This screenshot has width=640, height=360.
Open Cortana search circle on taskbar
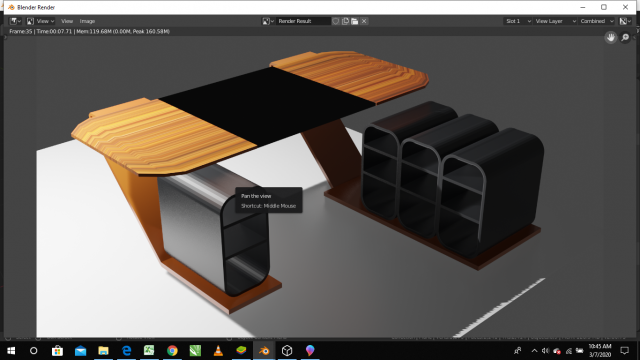coord(34,351)
